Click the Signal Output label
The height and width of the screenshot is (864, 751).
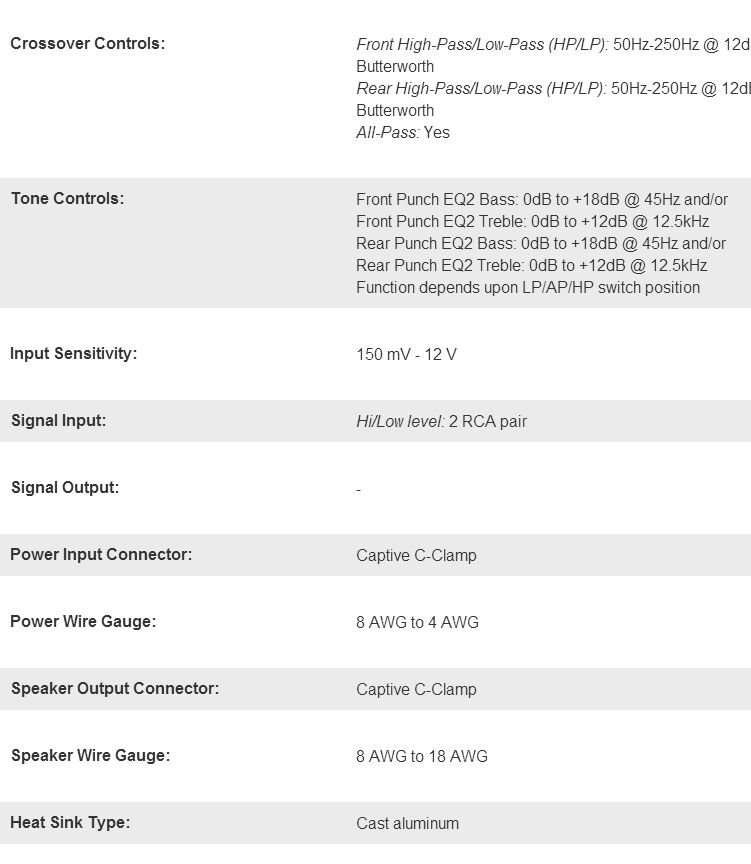click(x=64, y=488)
